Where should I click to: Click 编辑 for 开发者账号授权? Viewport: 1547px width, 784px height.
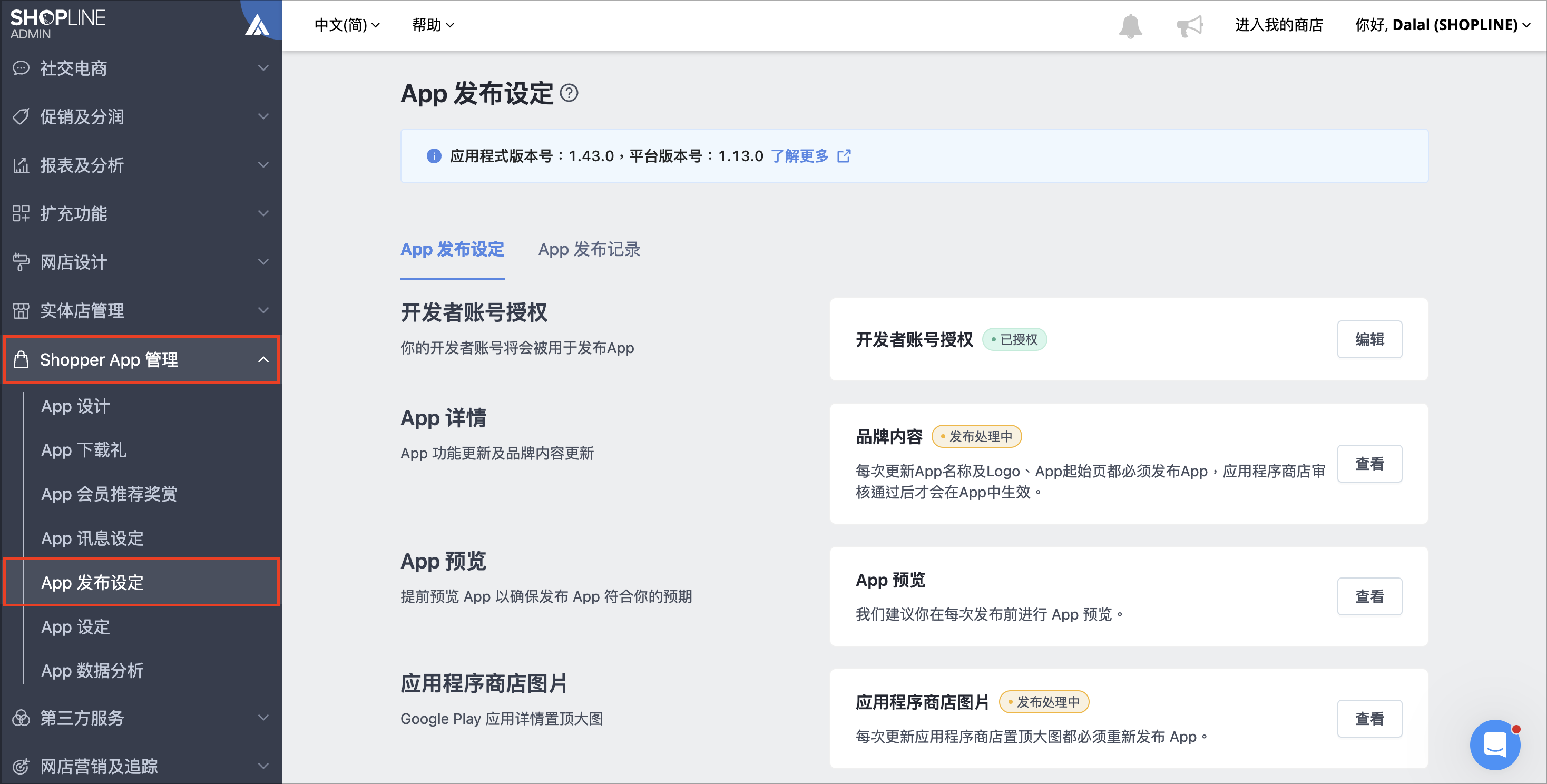pyautogui.click(x=1369, y=340)
